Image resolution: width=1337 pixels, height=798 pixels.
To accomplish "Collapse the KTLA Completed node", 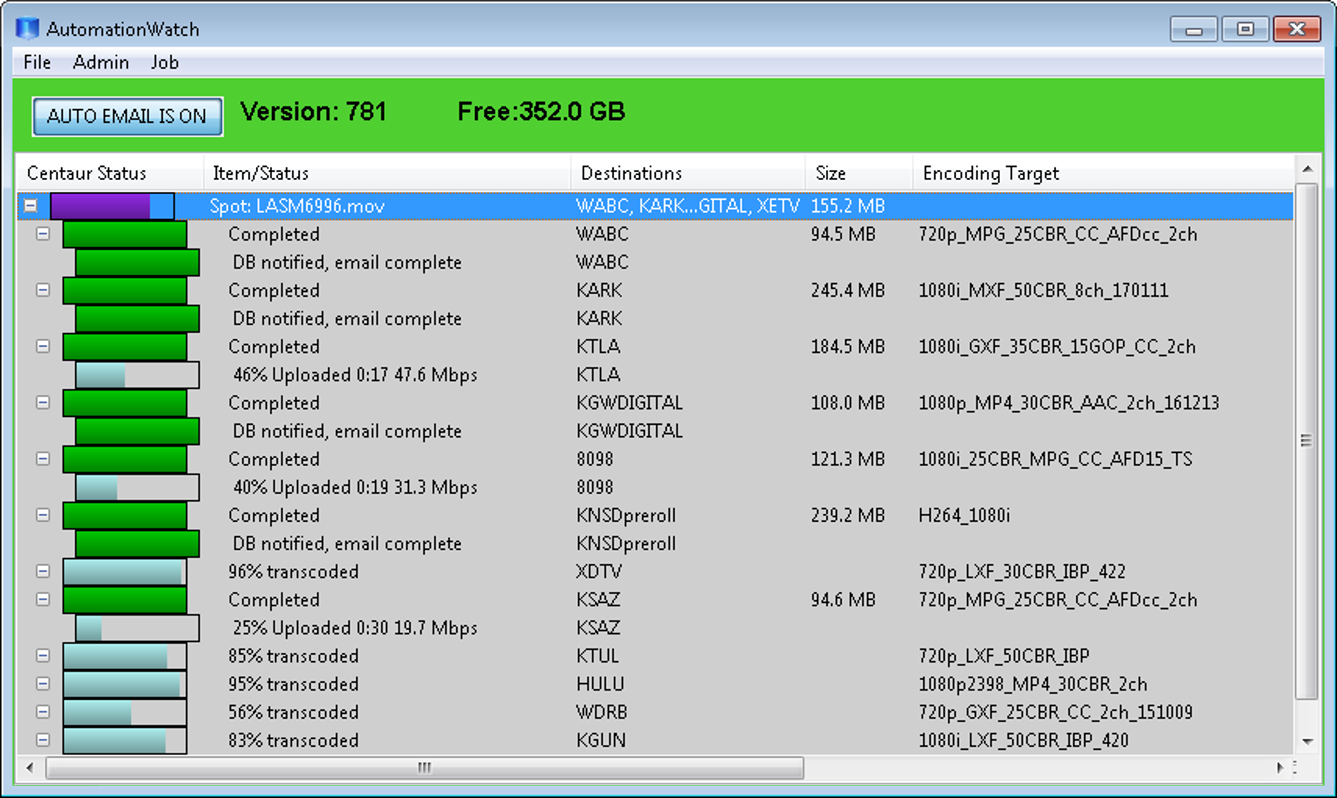I will (43, 346).
